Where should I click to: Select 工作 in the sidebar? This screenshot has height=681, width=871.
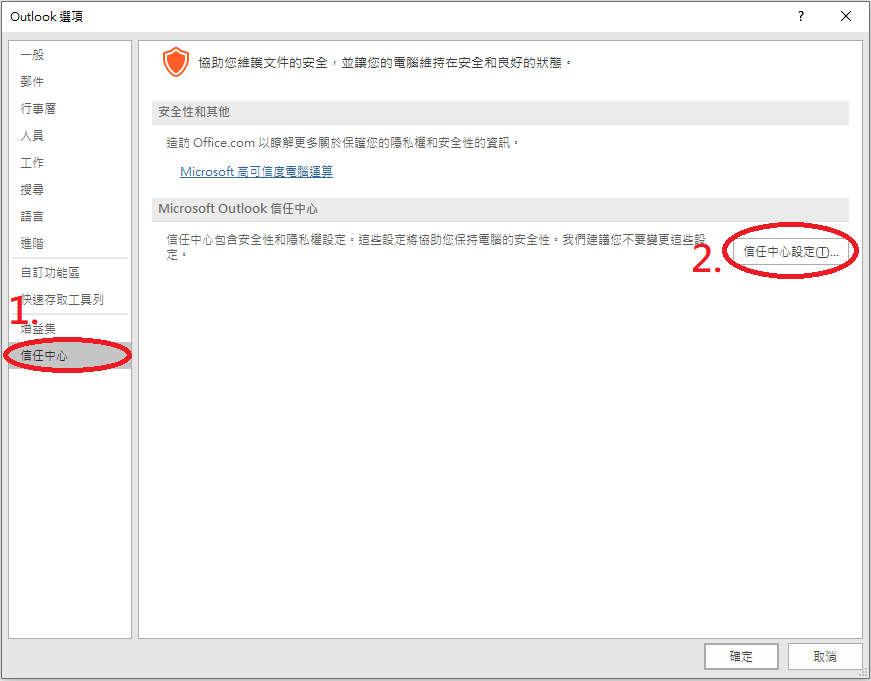(x=70, y=163)
